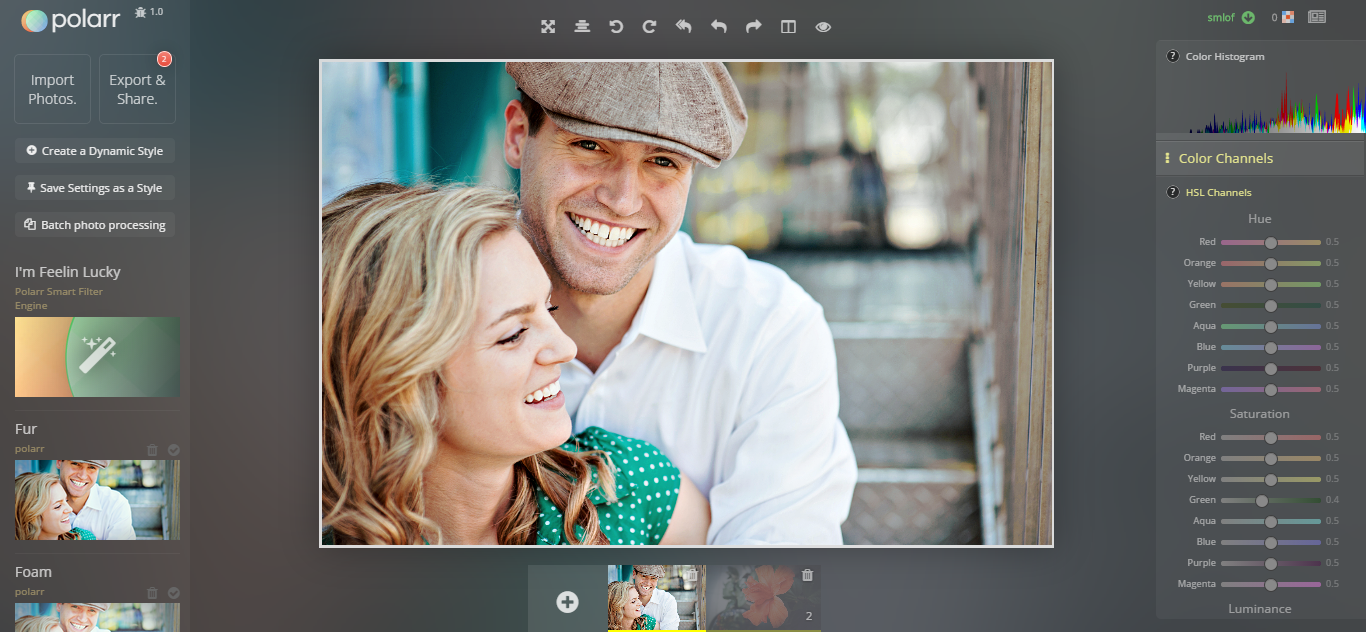Click the Polarr logo
This screenshot has width=1366, height=632.
[70, 20]
